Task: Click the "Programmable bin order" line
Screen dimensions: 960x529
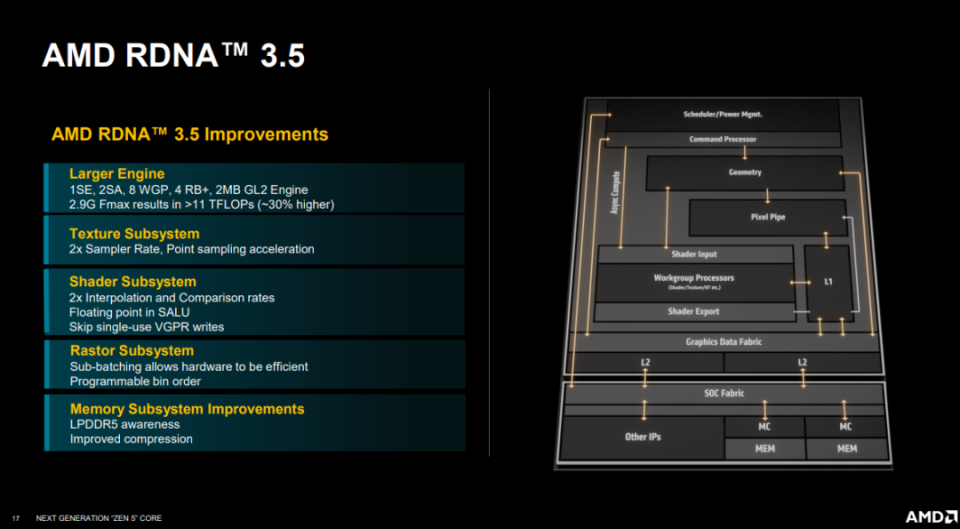Action: [135, 381]
